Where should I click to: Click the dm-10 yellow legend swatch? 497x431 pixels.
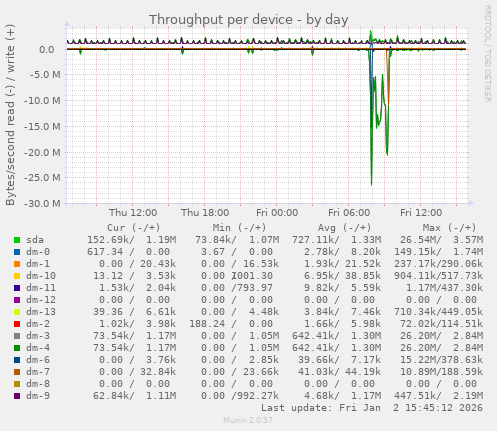[17, 276]
